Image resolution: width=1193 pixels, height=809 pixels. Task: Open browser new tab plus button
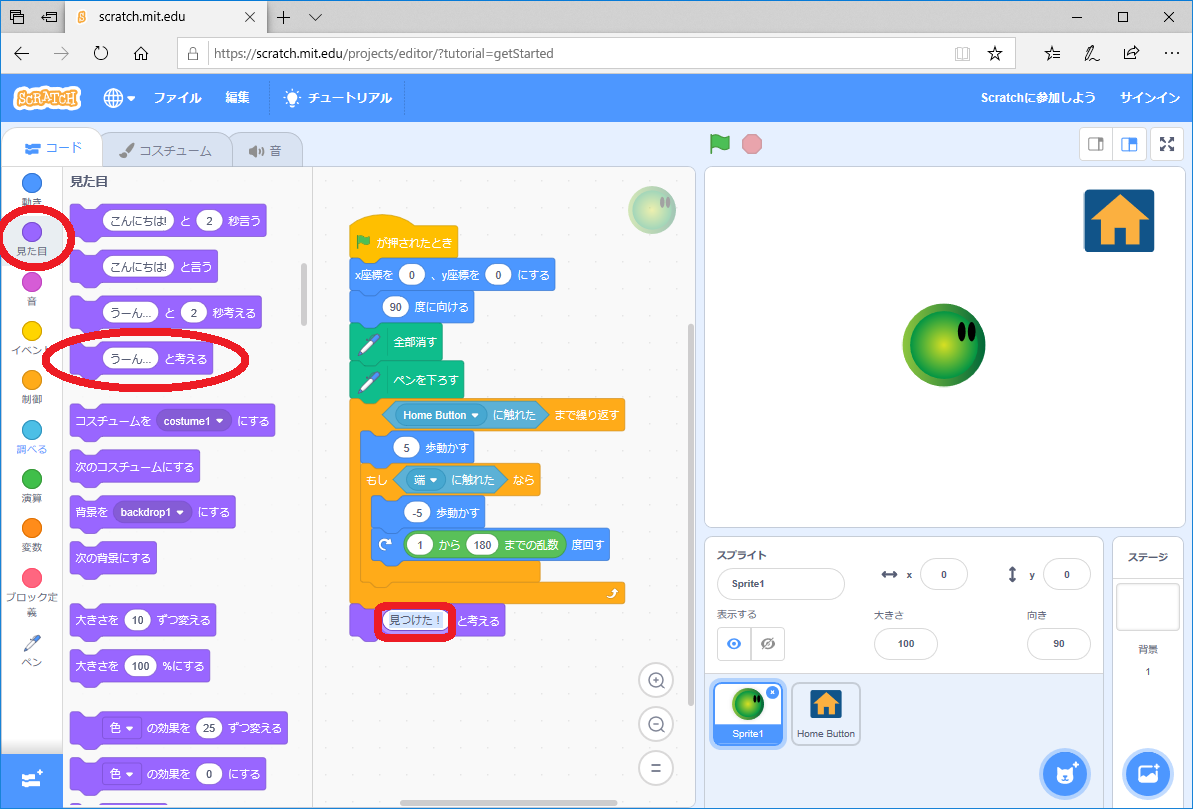pos(284,17)
